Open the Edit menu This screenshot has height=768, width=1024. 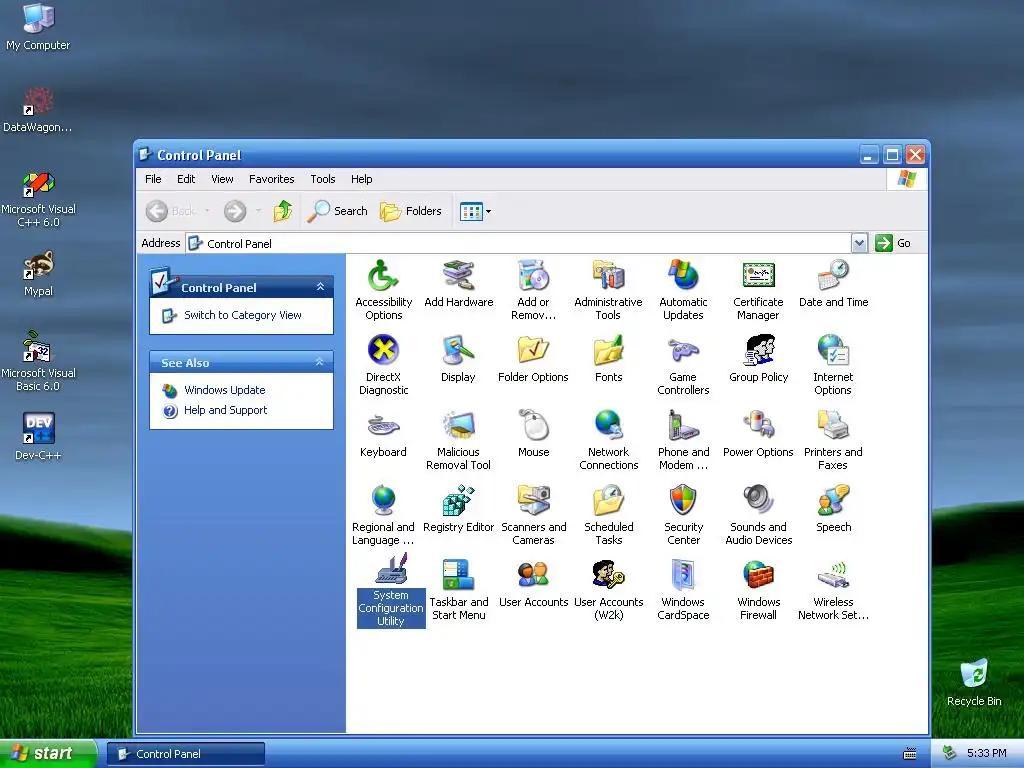[x=186, y=179]
